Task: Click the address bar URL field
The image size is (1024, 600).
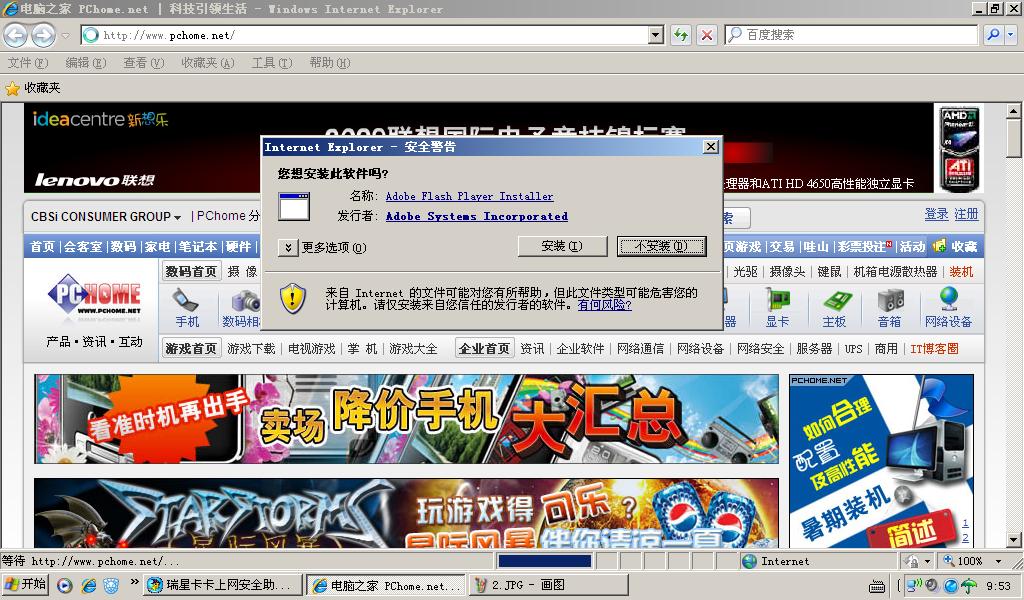Action: [x=364, y=35]
